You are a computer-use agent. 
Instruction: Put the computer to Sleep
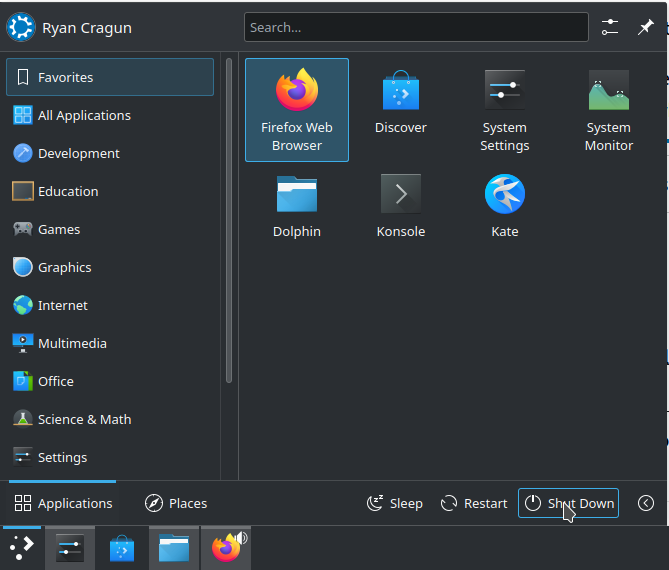[x=395, y=503]
